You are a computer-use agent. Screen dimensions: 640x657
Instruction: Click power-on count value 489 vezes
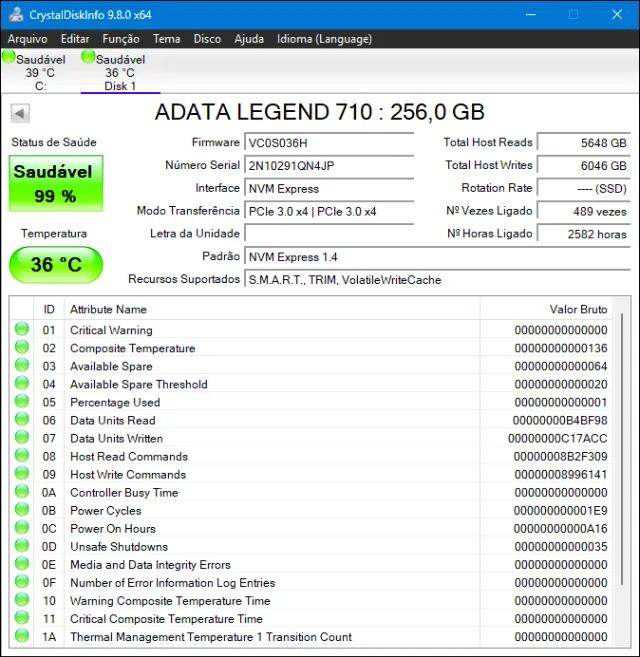(x=583, y=211)
